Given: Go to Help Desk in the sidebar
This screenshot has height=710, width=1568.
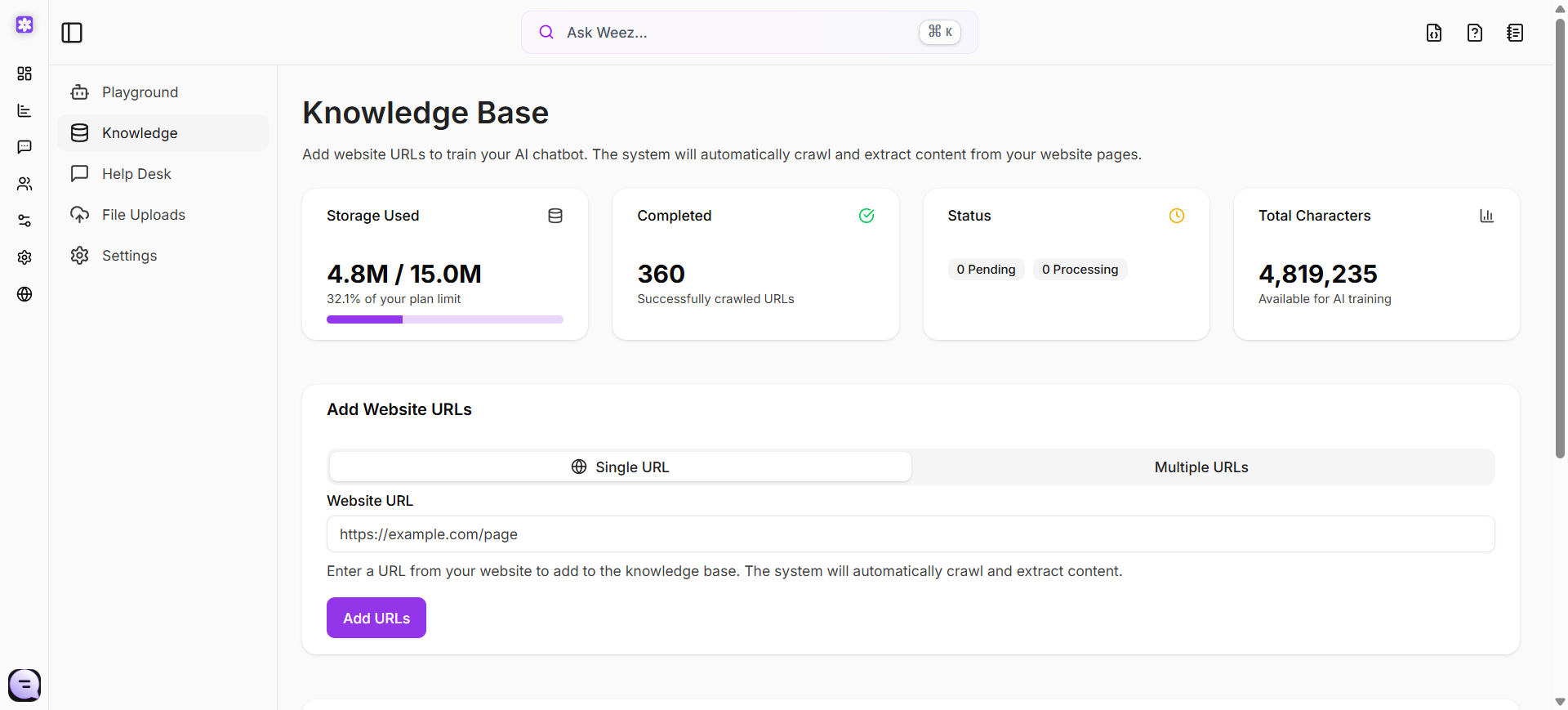Looking at the screenshot, I should (136, 174).
